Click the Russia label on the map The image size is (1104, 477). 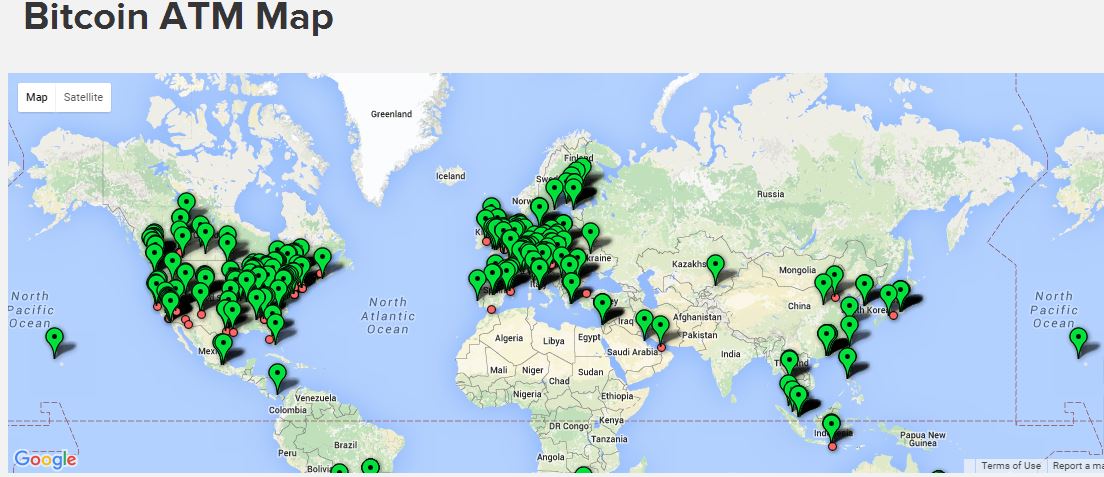pos(770,194)
